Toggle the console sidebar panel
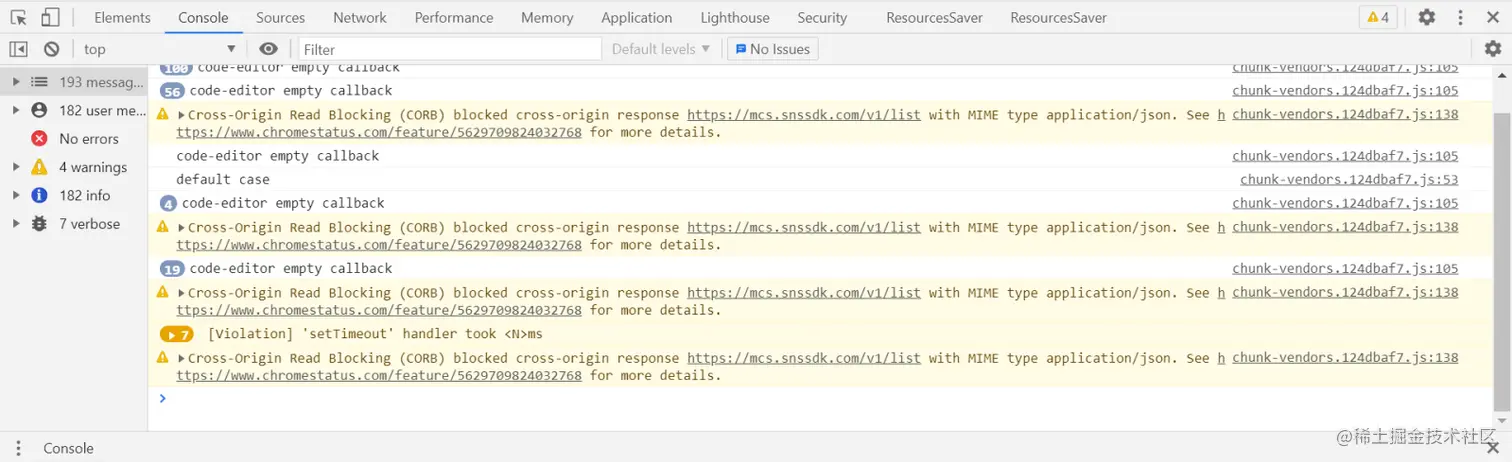Image resolution: width=1512 pixels, height=462 pixels. tap(18, 49)
